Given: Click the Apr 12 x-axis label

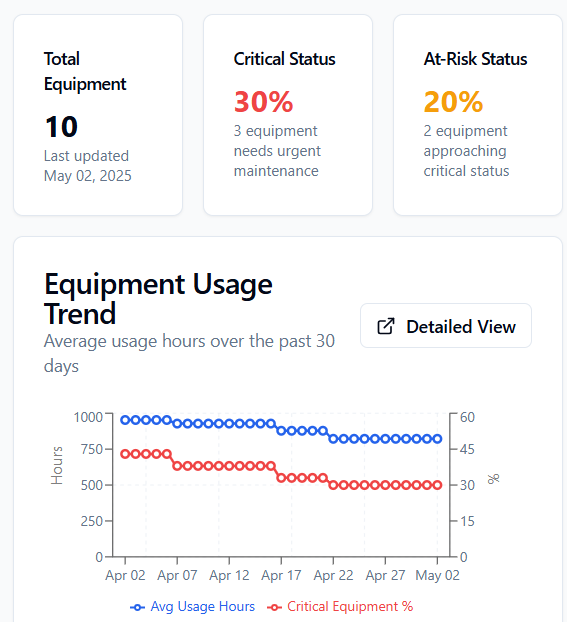Looking at the screenshot, I should pyautogui.click(x=229, y=575).
